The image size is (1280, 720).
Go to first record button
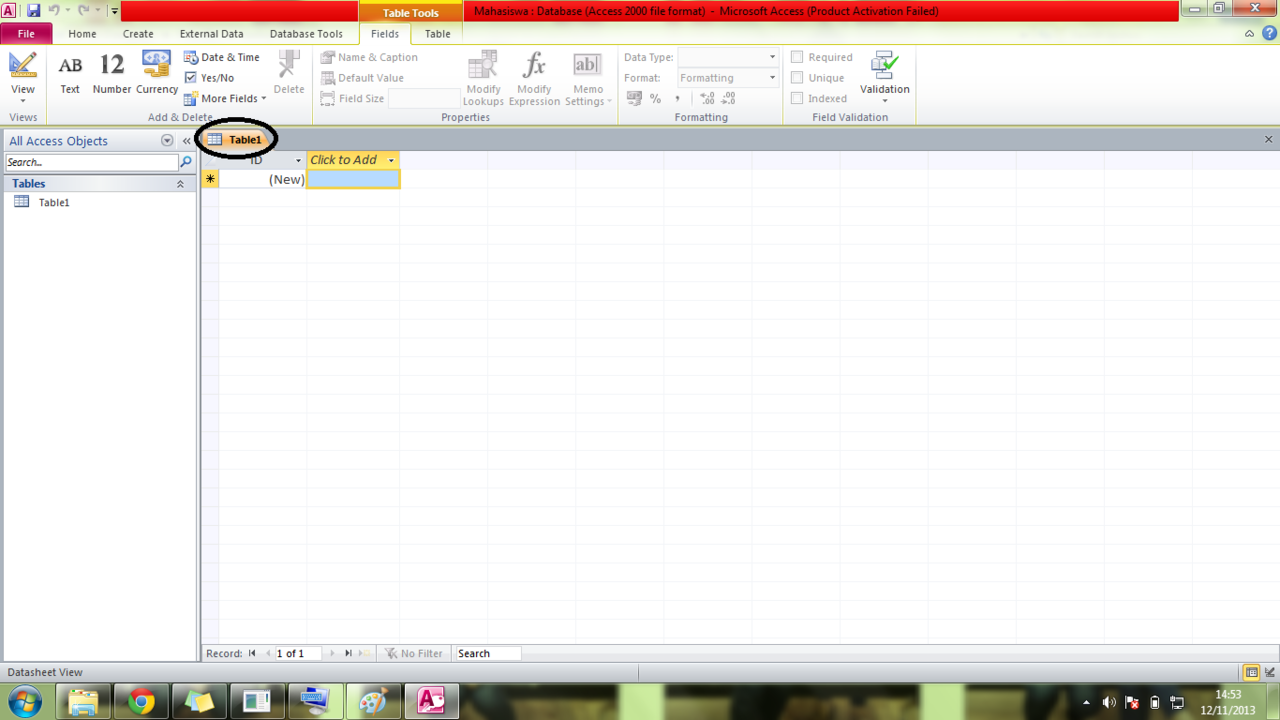pos(252,653)
